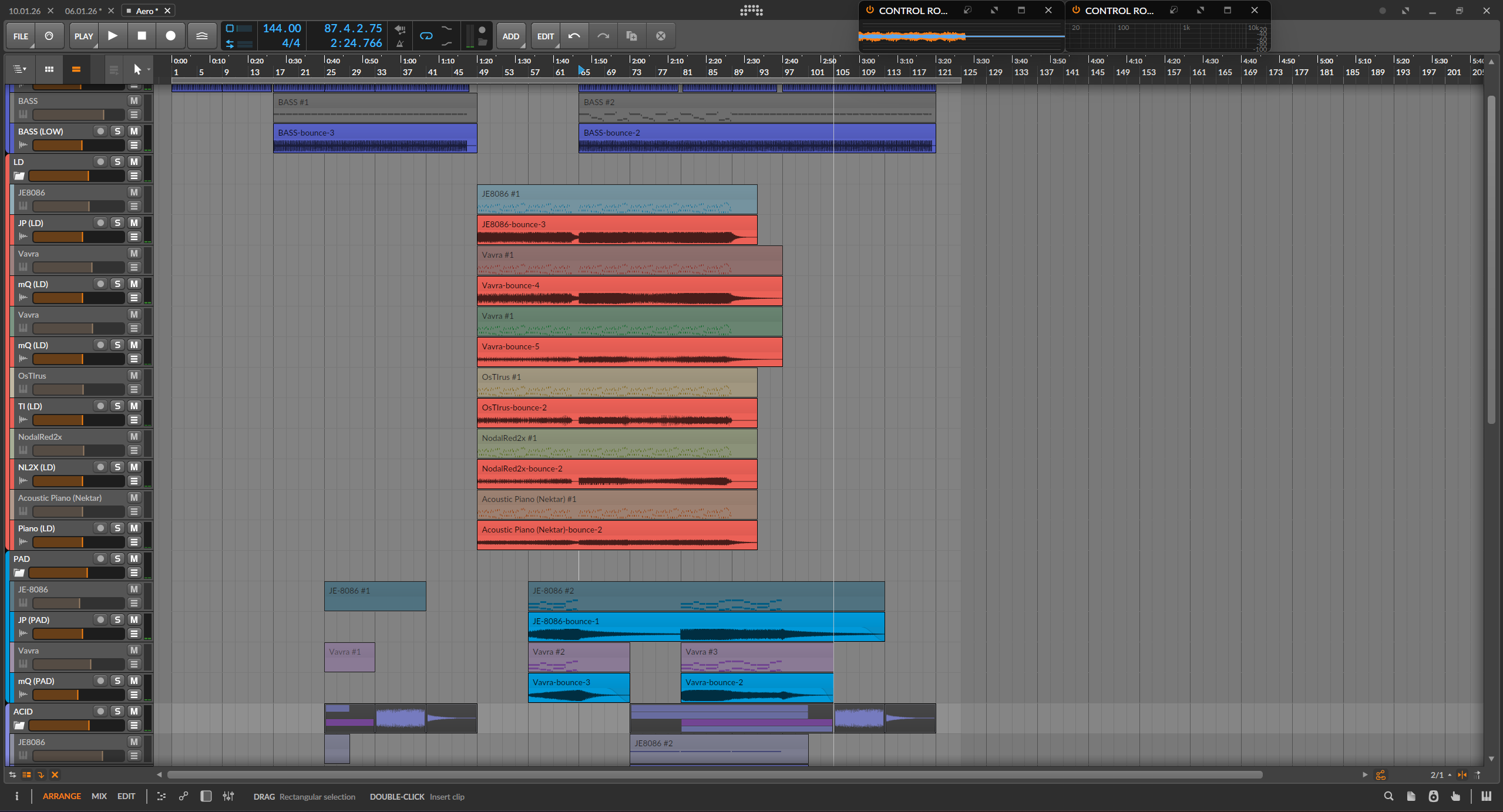Open the dashboard icon next to FILE
1503x812 pixels.
(49, 36)
